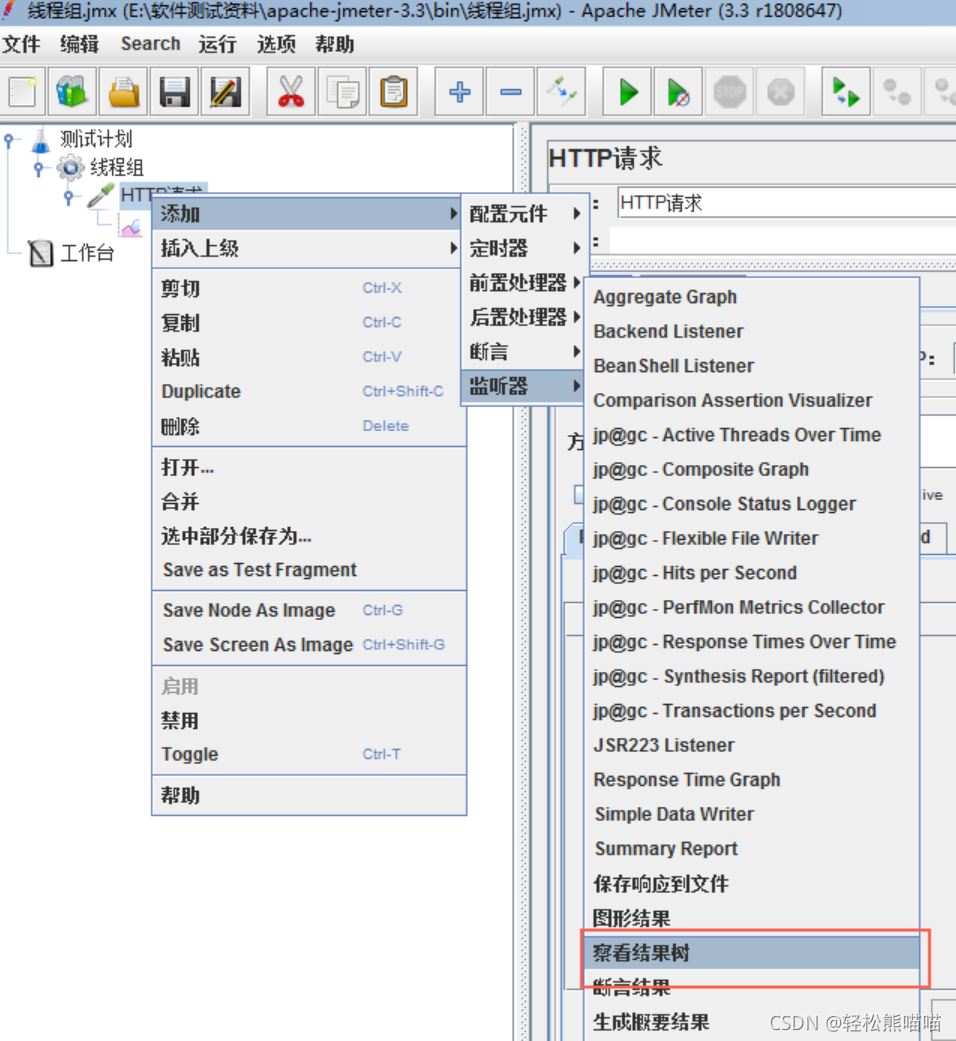Choose Save as Test Fragment

pos(308,570)
